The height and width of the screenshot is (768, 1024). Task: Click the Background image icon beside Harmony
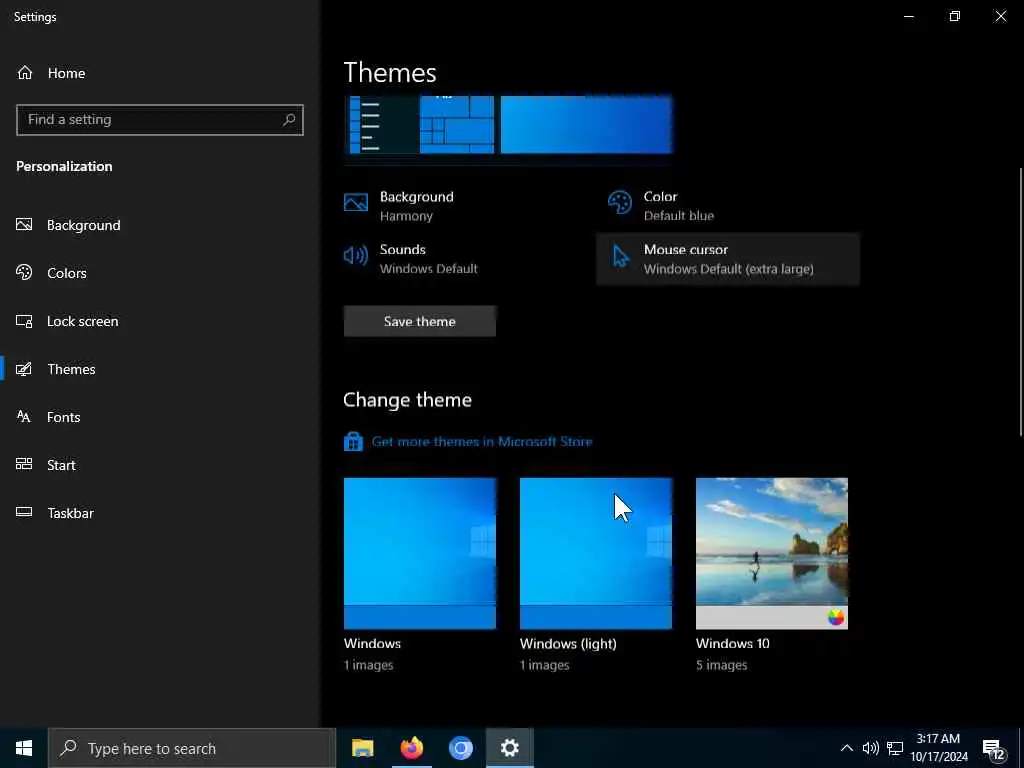pos(356,202)
